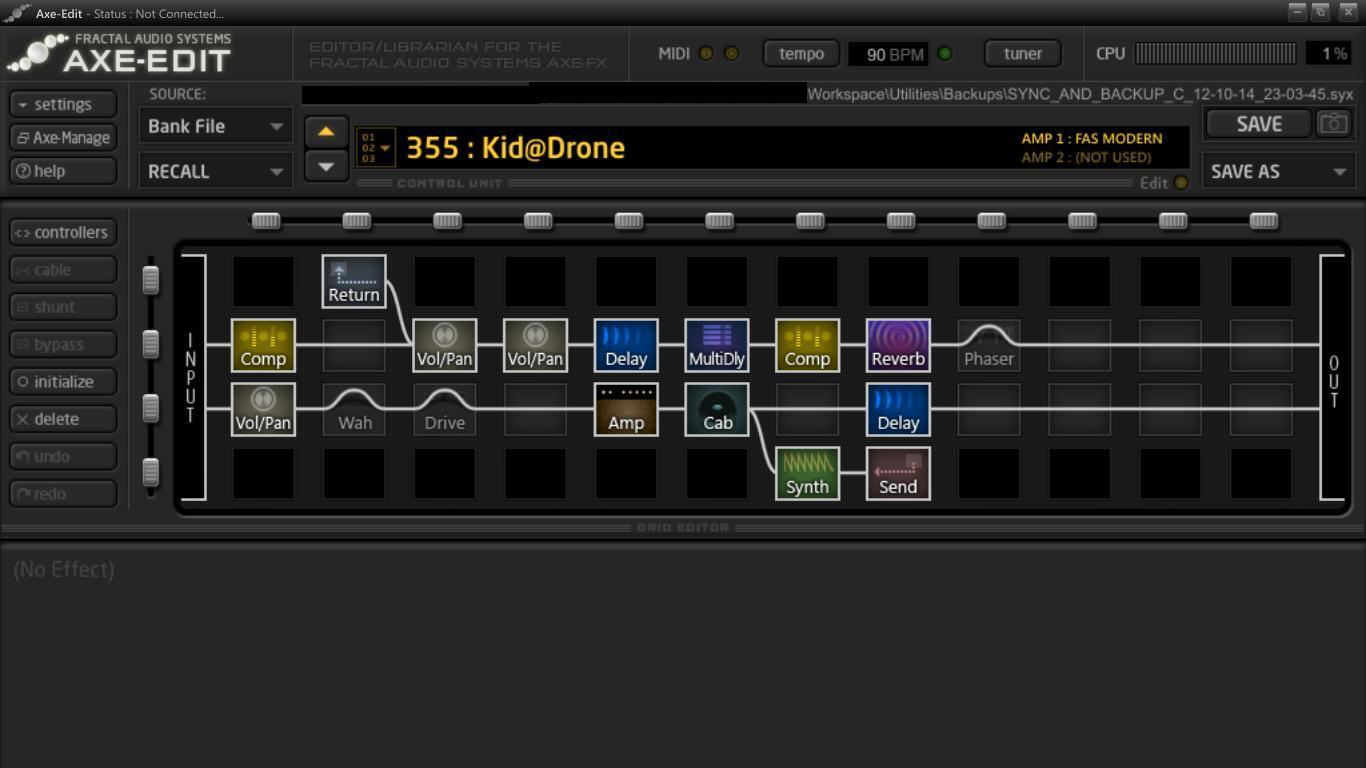Open the Bank File source dropdown

[x=215, y=126]
